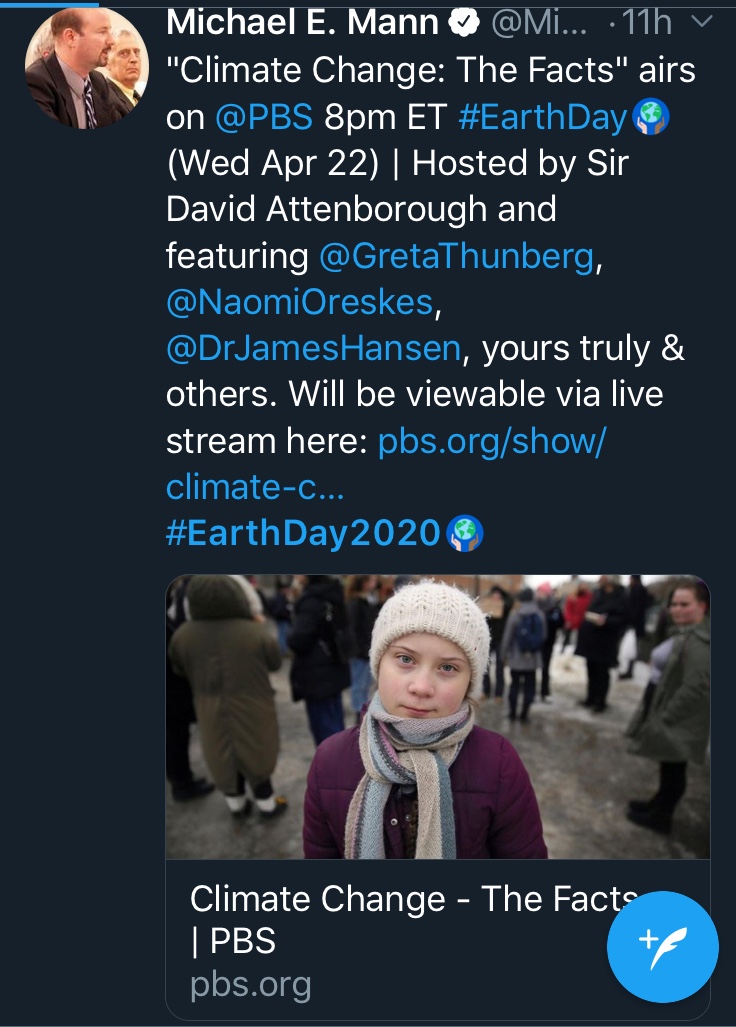Open the #EarthDay hashtag
Screen dimensions: 736x1027
coord(543,118)
